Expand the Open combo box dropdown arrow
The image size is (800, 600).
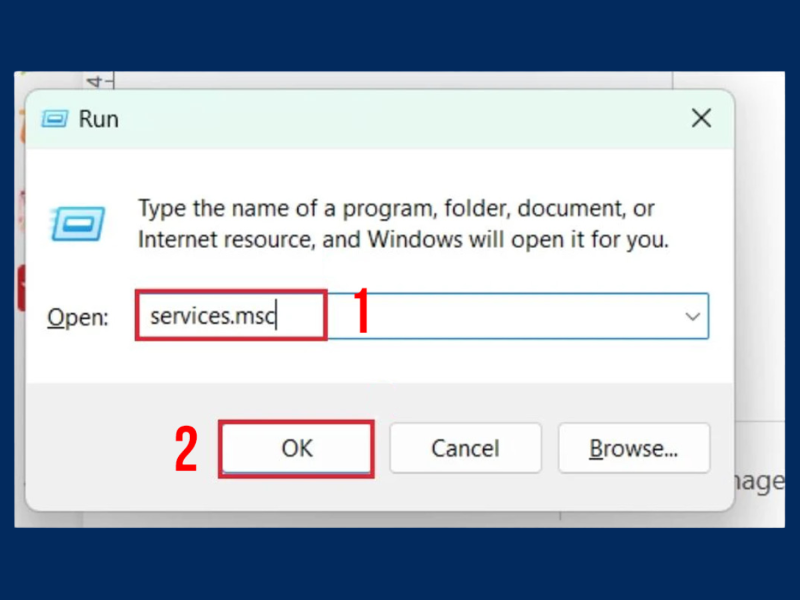[x=692, y=316]
